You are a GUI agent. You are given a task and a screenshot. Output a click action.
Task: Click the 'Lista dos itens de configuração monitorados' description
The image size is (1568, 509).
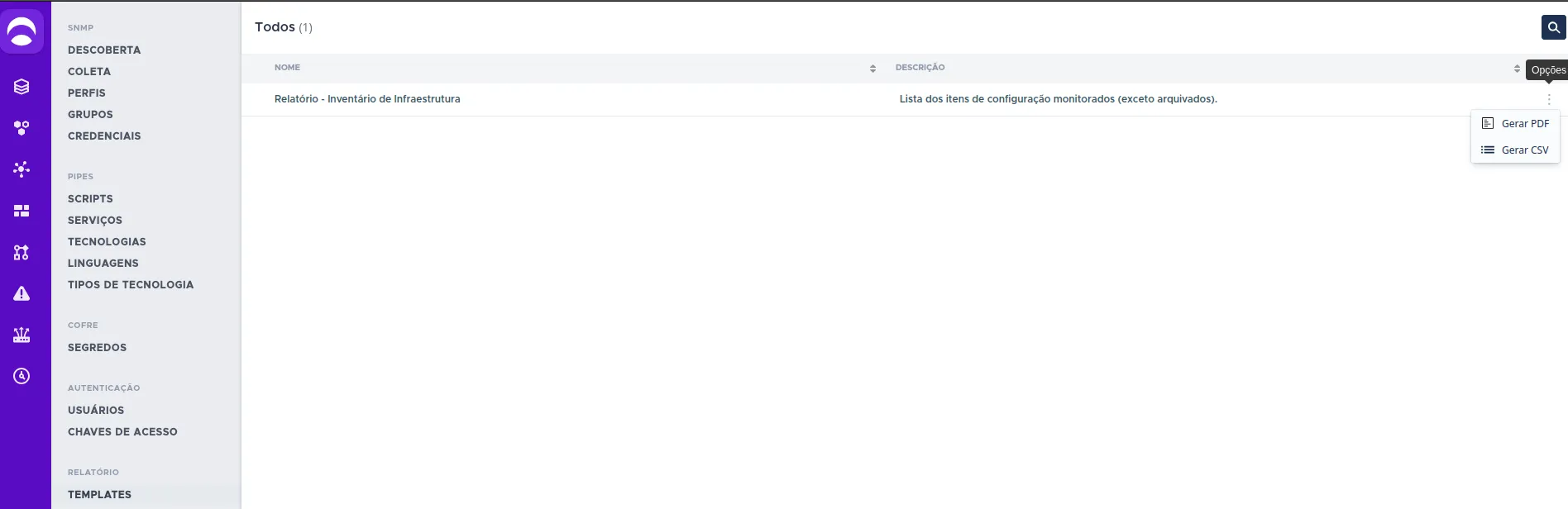pos(1059,99)
